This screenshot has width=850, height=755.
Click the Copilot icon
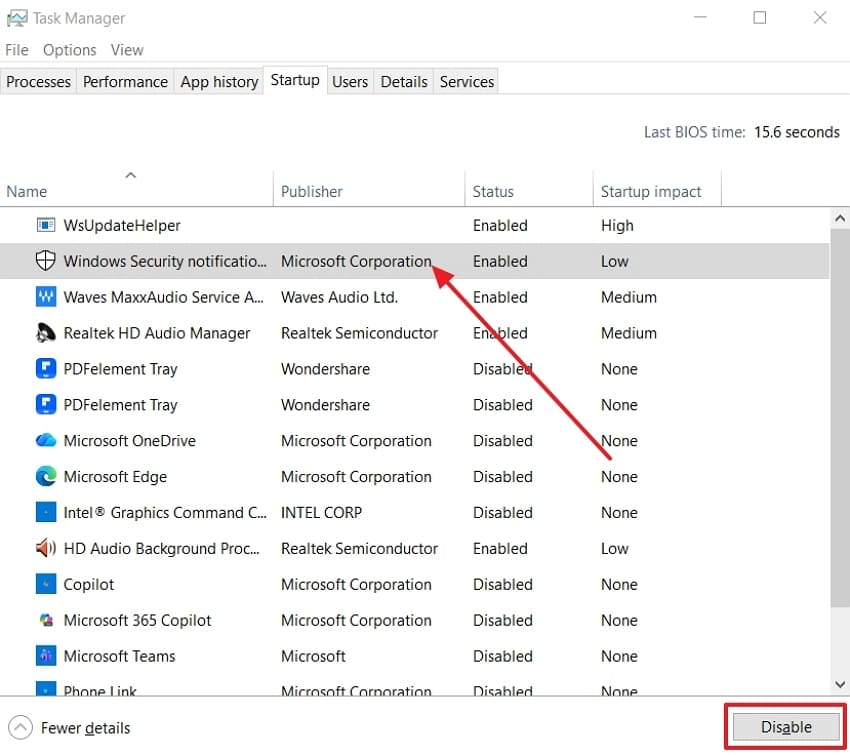click(46, 584)
